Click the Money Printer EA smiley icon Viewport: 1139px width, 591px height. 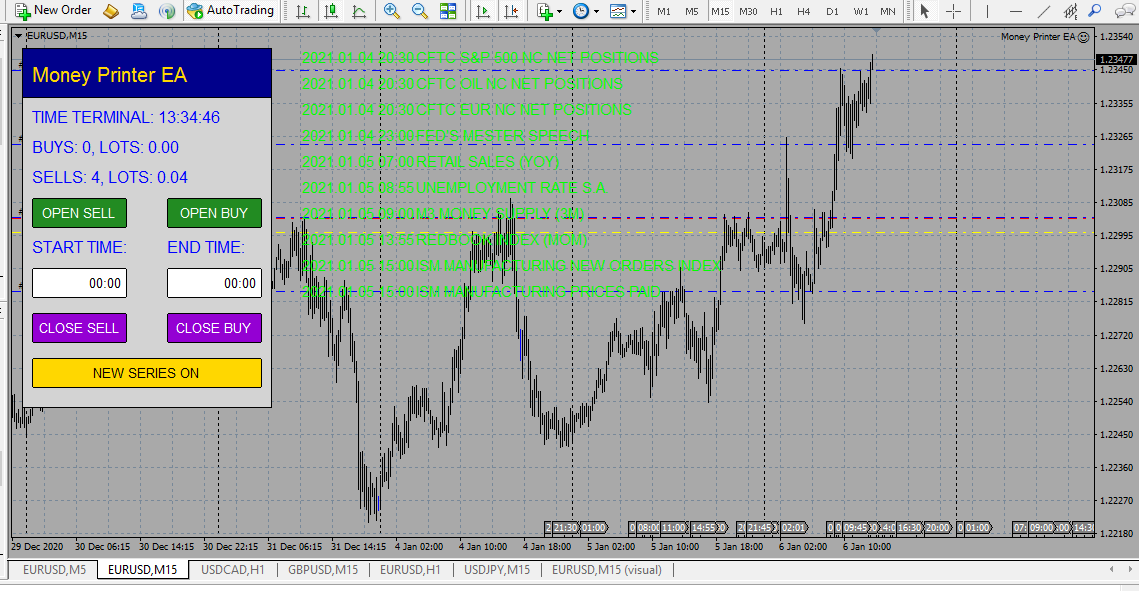click(1083, 36)
